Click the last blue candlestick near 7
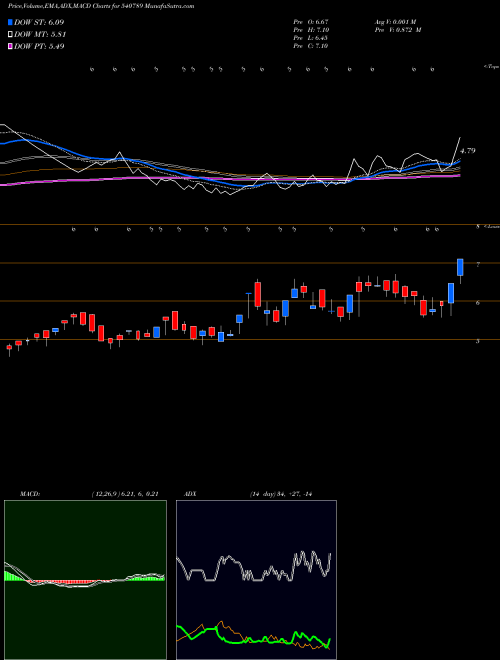Image resolution: width=500 pixels, height=660 pixels. pos(460,267)
